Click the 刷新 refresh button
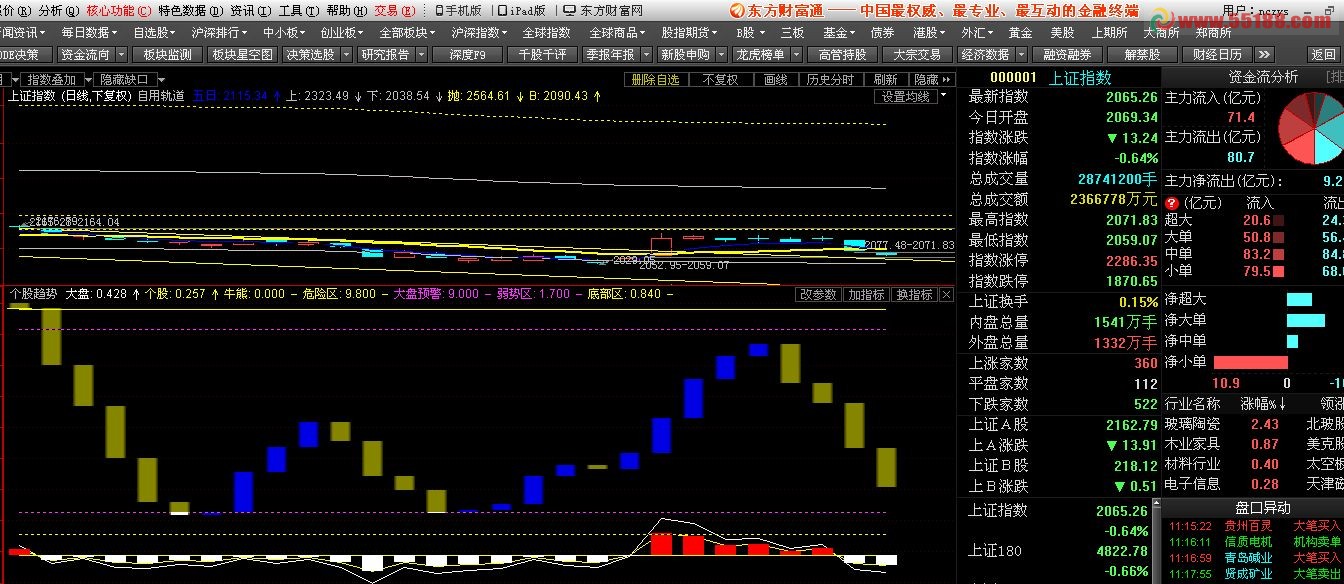The width and height of the screenshot is (1344, 584). (x=885, y=79)
